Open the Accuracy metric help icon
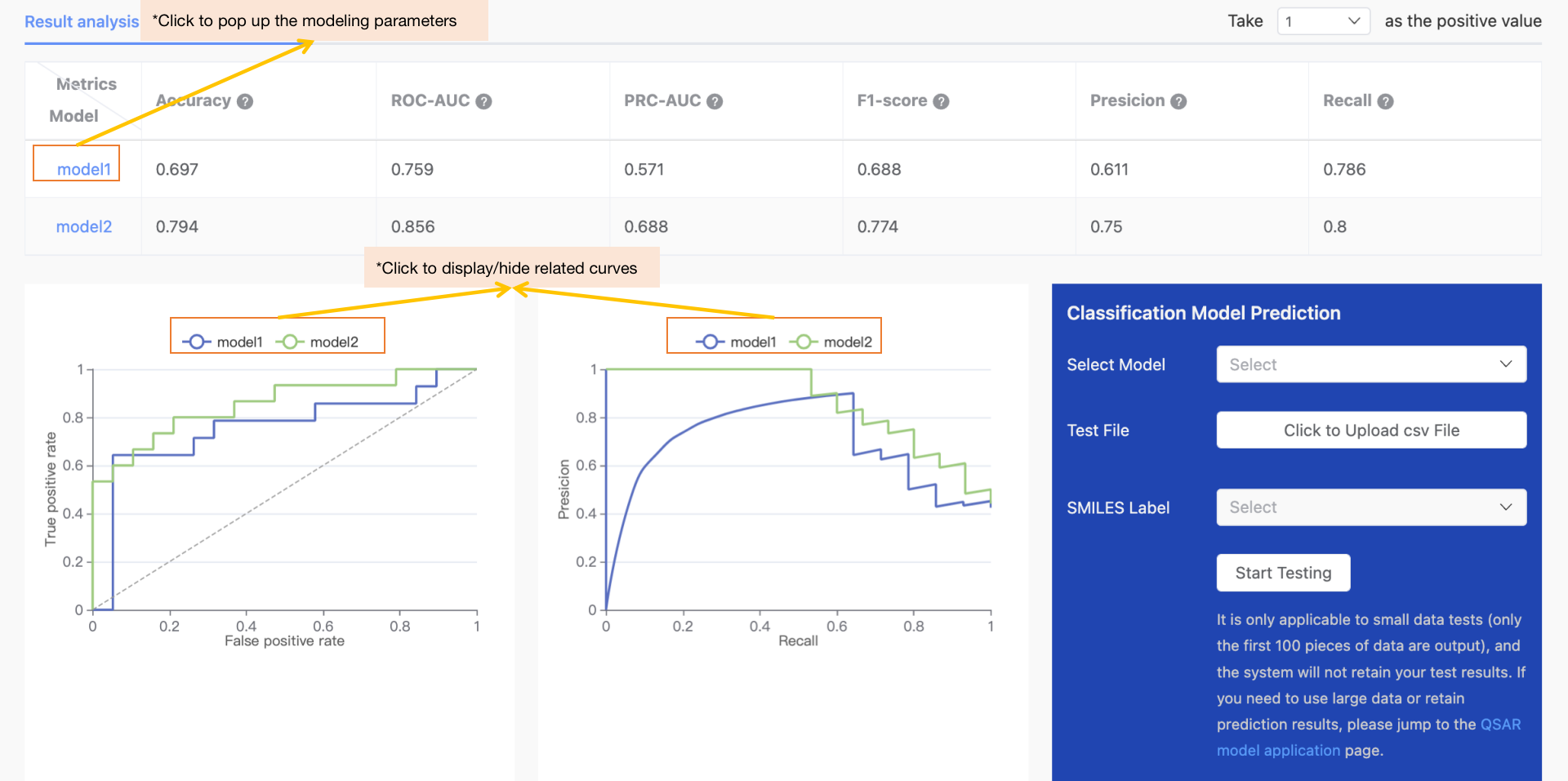 [247, 100]
